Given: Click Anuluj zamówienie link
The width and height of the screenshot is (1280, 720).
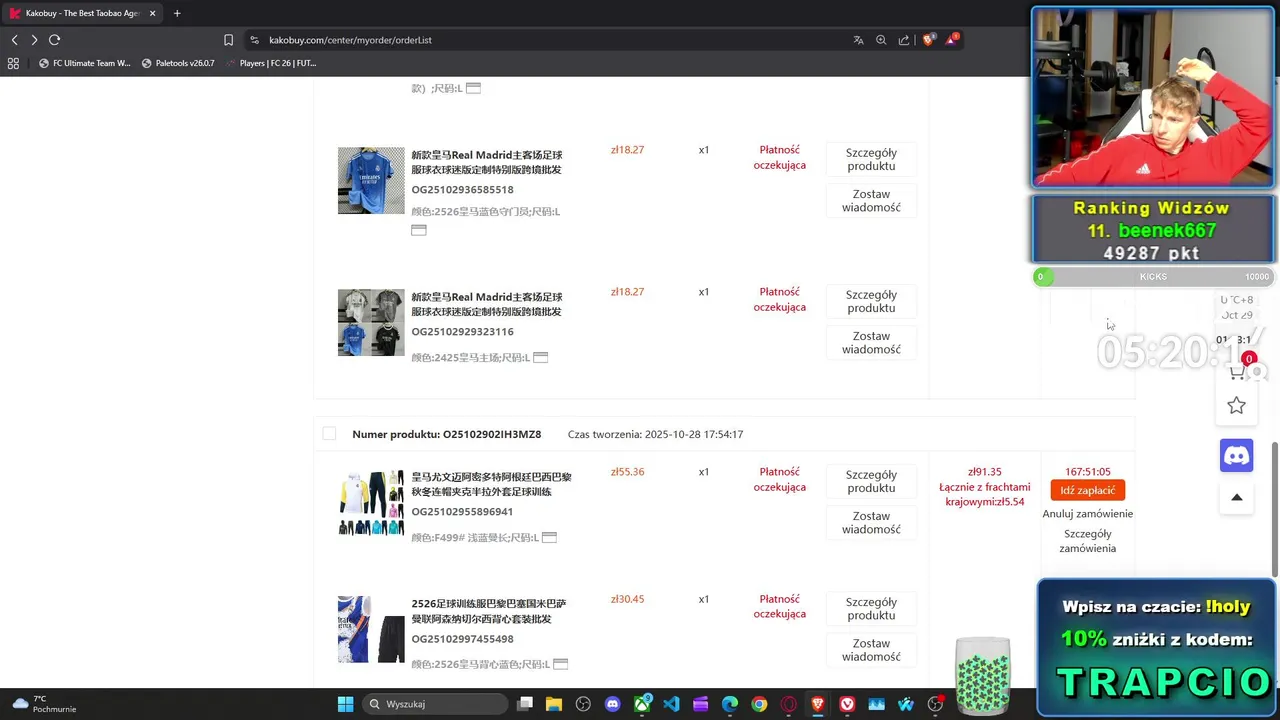Looking at the screenshot, I should tap(1087, 514).
